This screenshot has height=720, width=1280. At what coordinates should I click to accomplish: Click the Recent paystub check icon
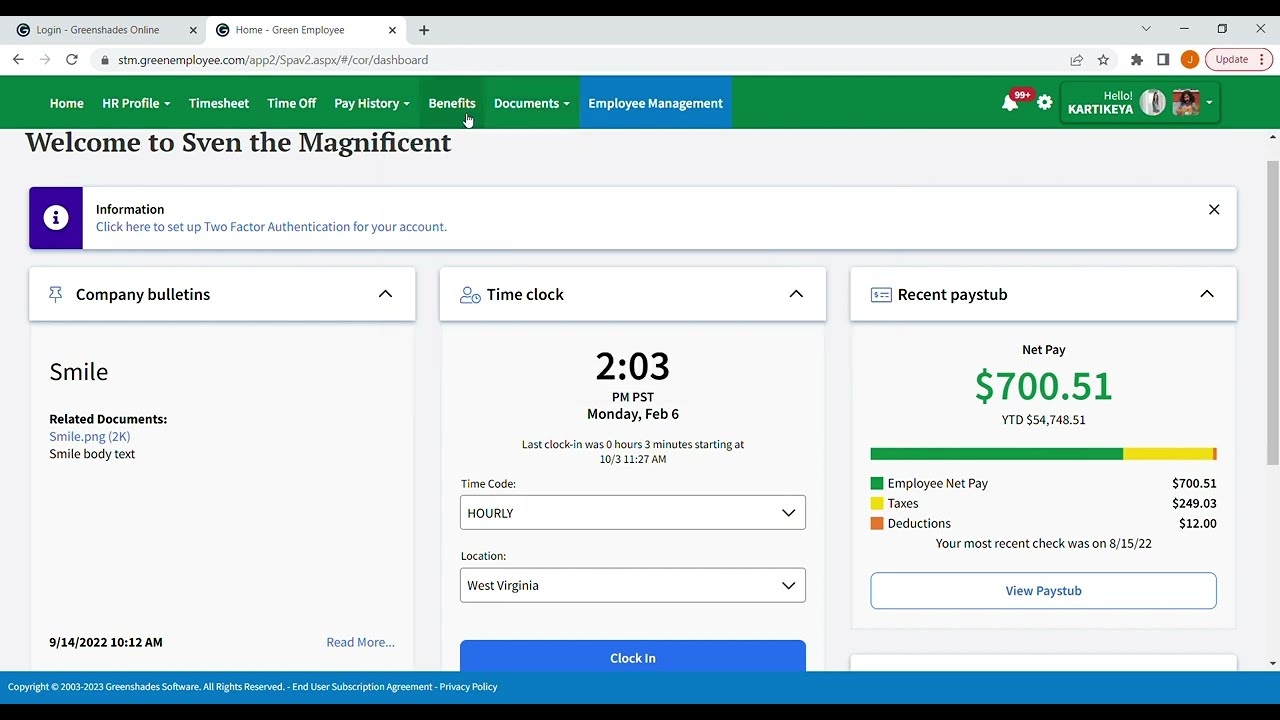click(x=881, y=294)
